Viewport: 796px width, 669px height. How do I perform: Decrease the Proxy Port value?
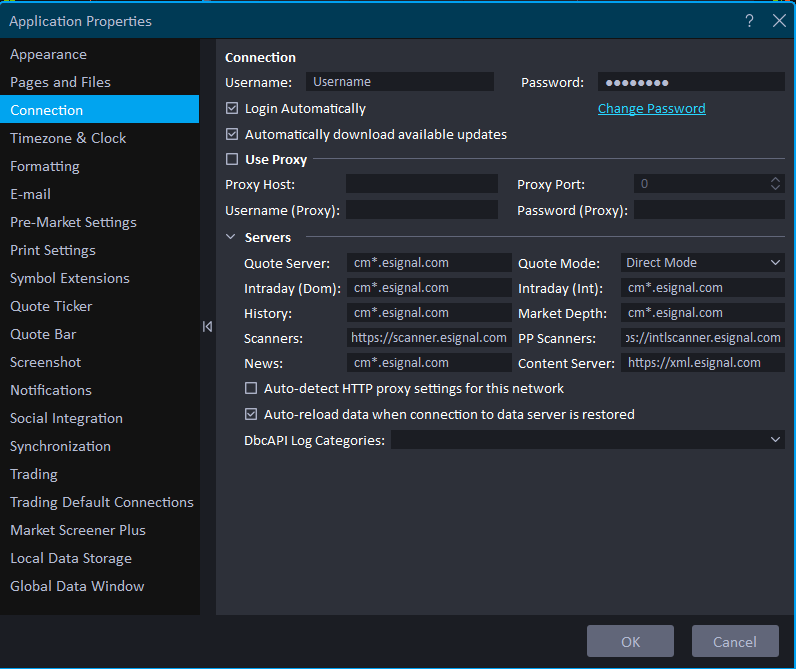click(x=775, y=187)
